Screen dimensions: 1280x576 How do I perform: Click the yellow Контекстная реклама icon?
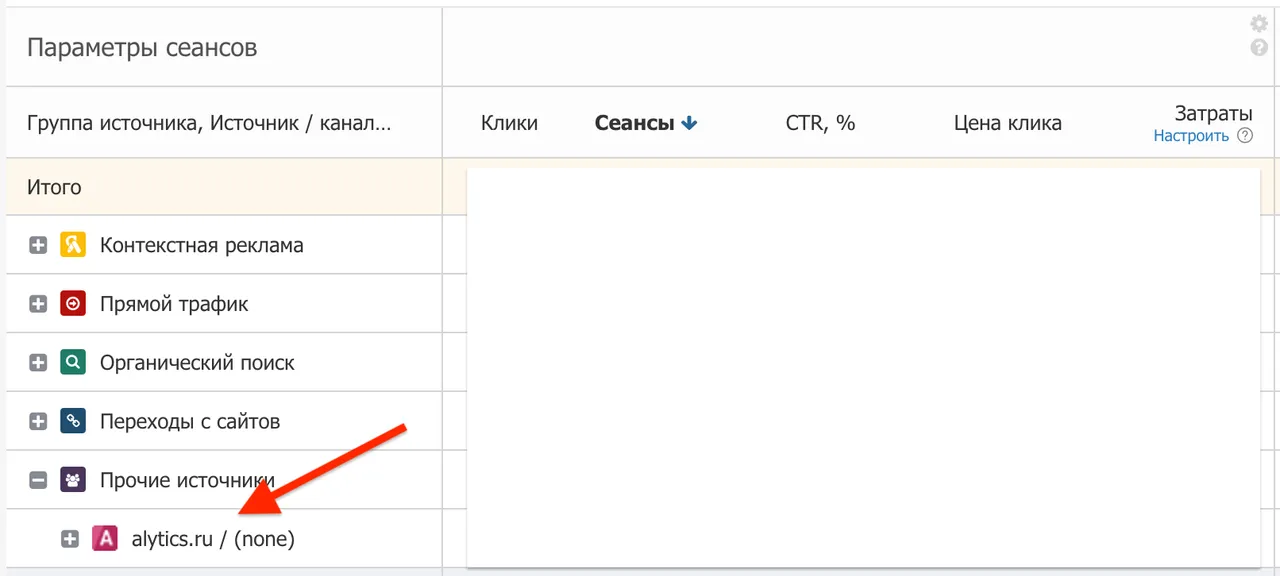pyautogui.click(x=73, y=245)
